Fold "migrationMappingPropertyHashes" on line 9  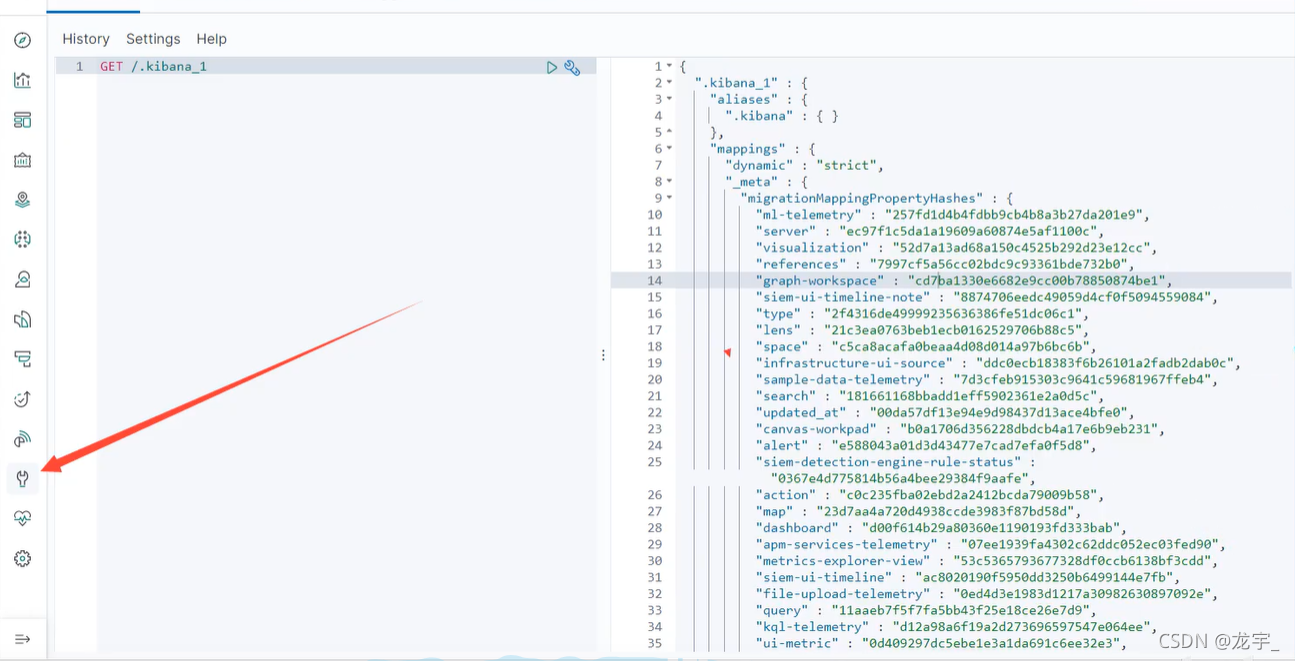click(x=670, y=198)
